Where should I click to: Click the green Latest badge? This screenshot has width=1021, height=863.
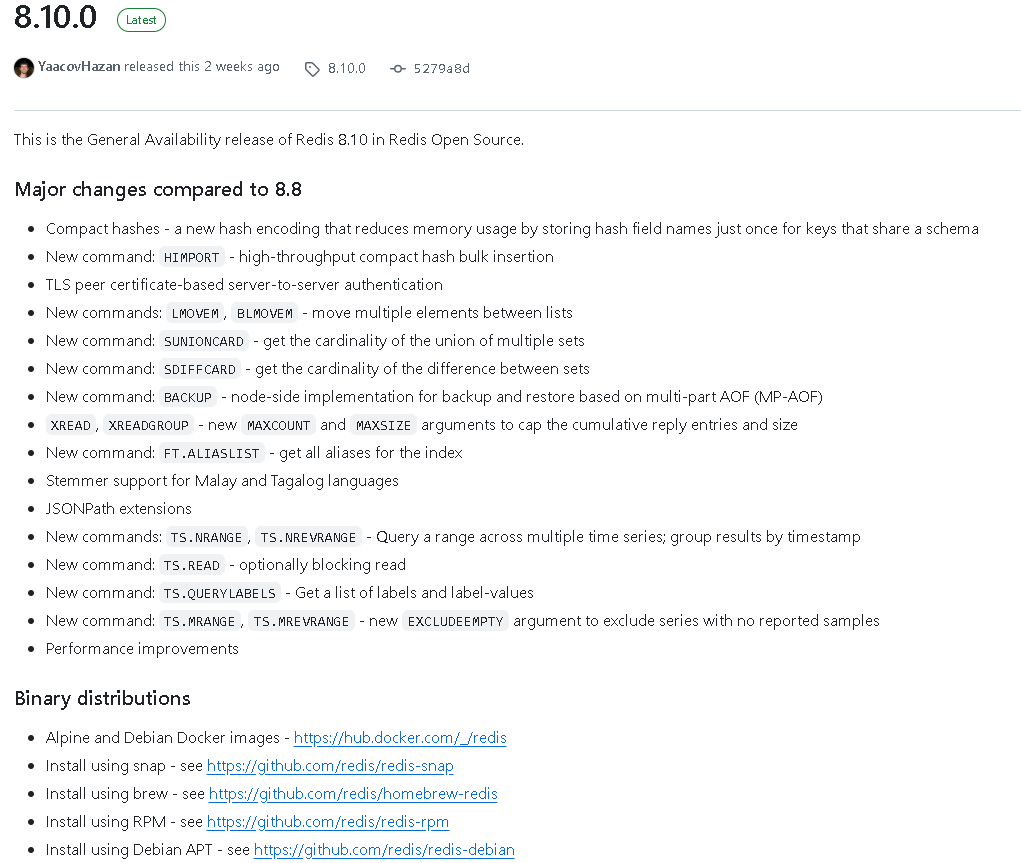click(141, 20)
